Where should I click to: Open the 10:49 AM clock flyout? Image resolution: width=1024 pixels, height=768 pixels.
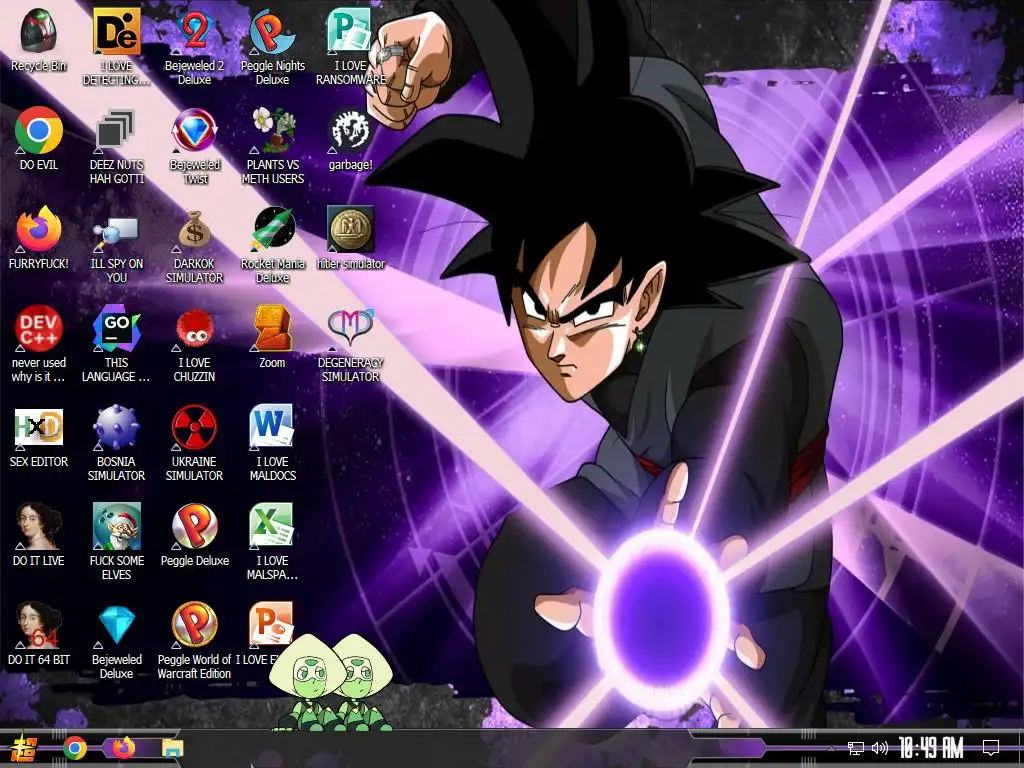click(931, 748)
